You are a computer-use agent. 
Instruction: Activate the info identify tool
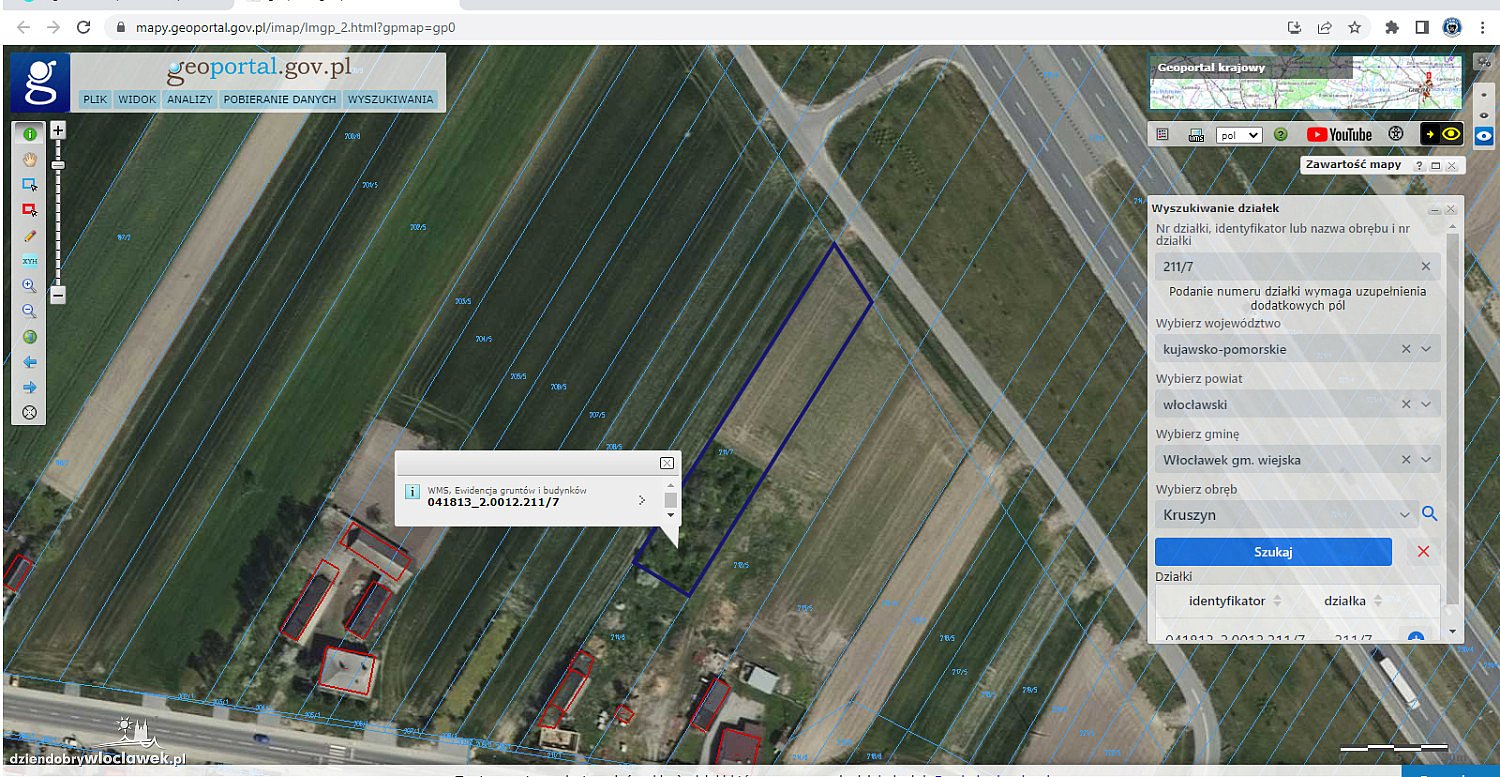30,134
